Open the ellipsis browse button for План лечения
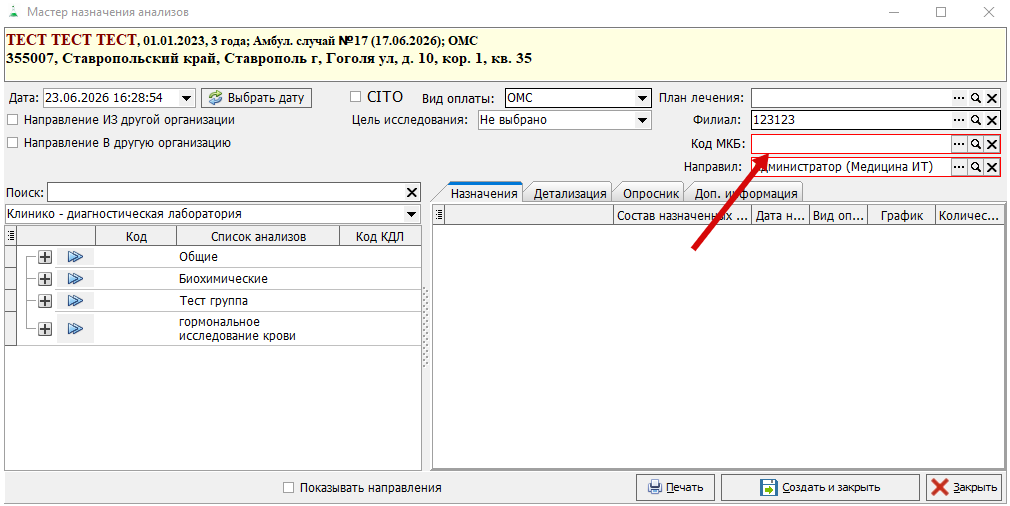The height and width of the screenshot is (506, 1010). (x=959, y=98)
